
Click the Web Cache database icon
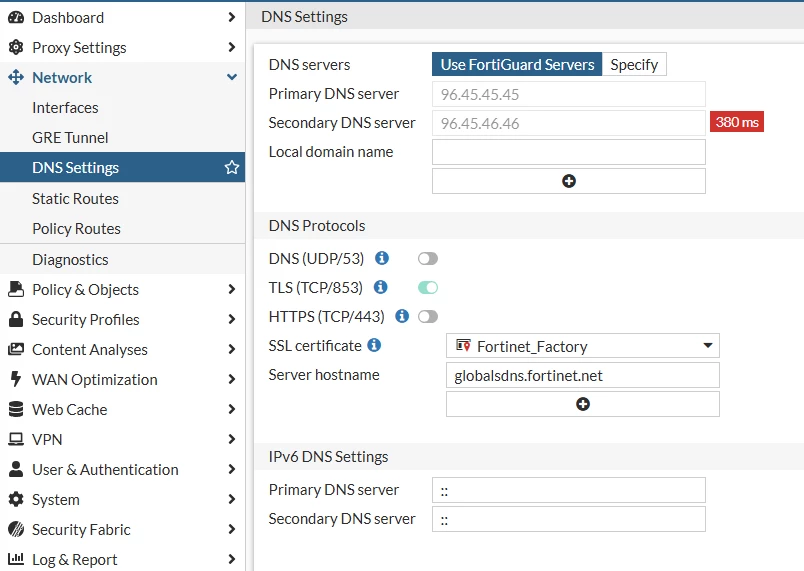pos(16,409)
